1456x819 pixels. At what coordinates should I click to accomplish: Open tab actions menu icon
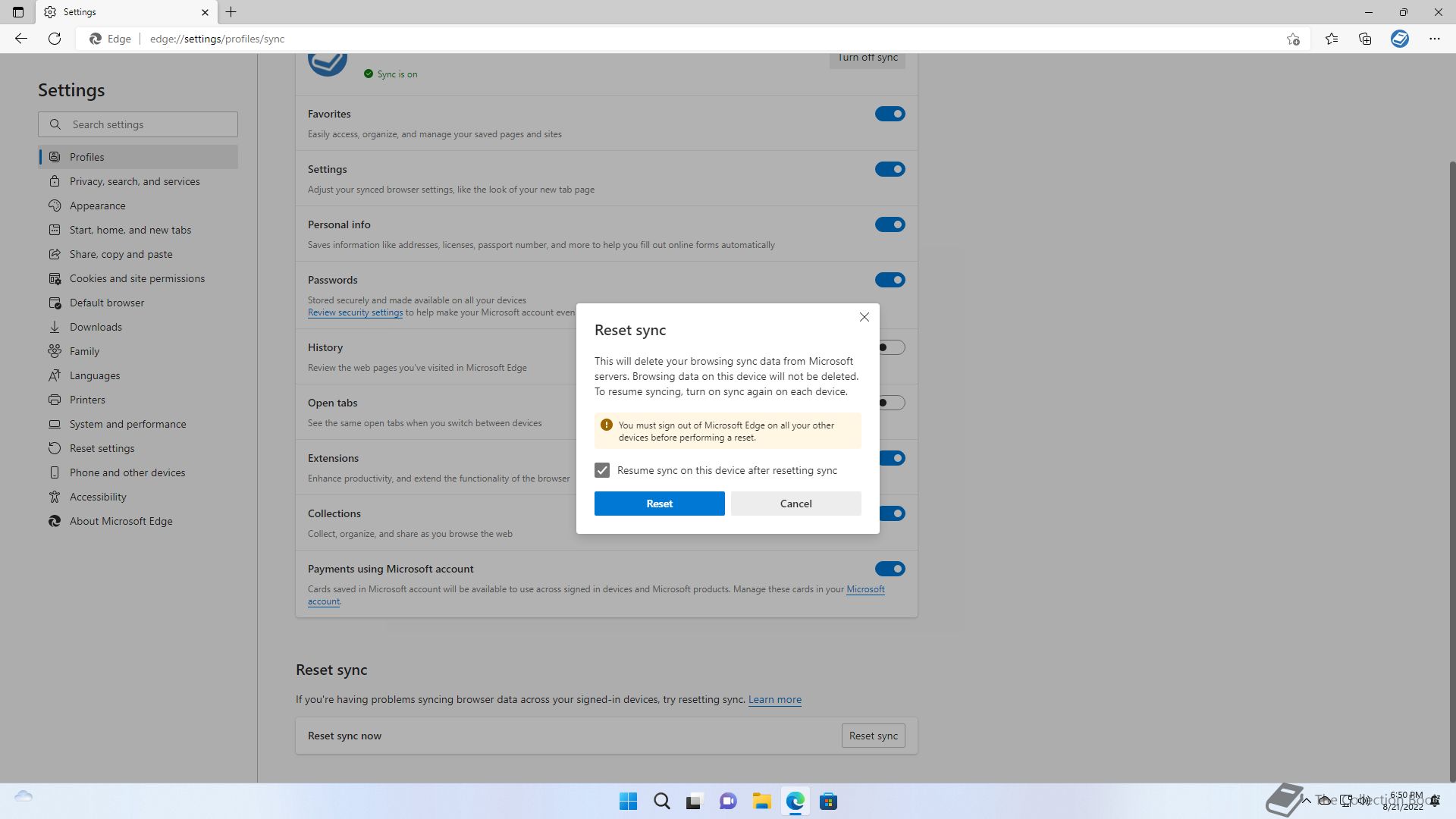pyautogui.click(x=18, y=12)
